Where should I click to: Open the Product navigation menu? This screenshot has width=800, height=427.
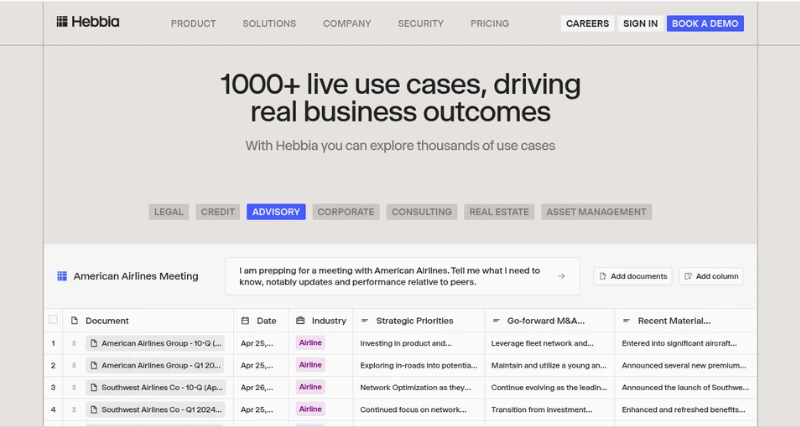point(193,23)
